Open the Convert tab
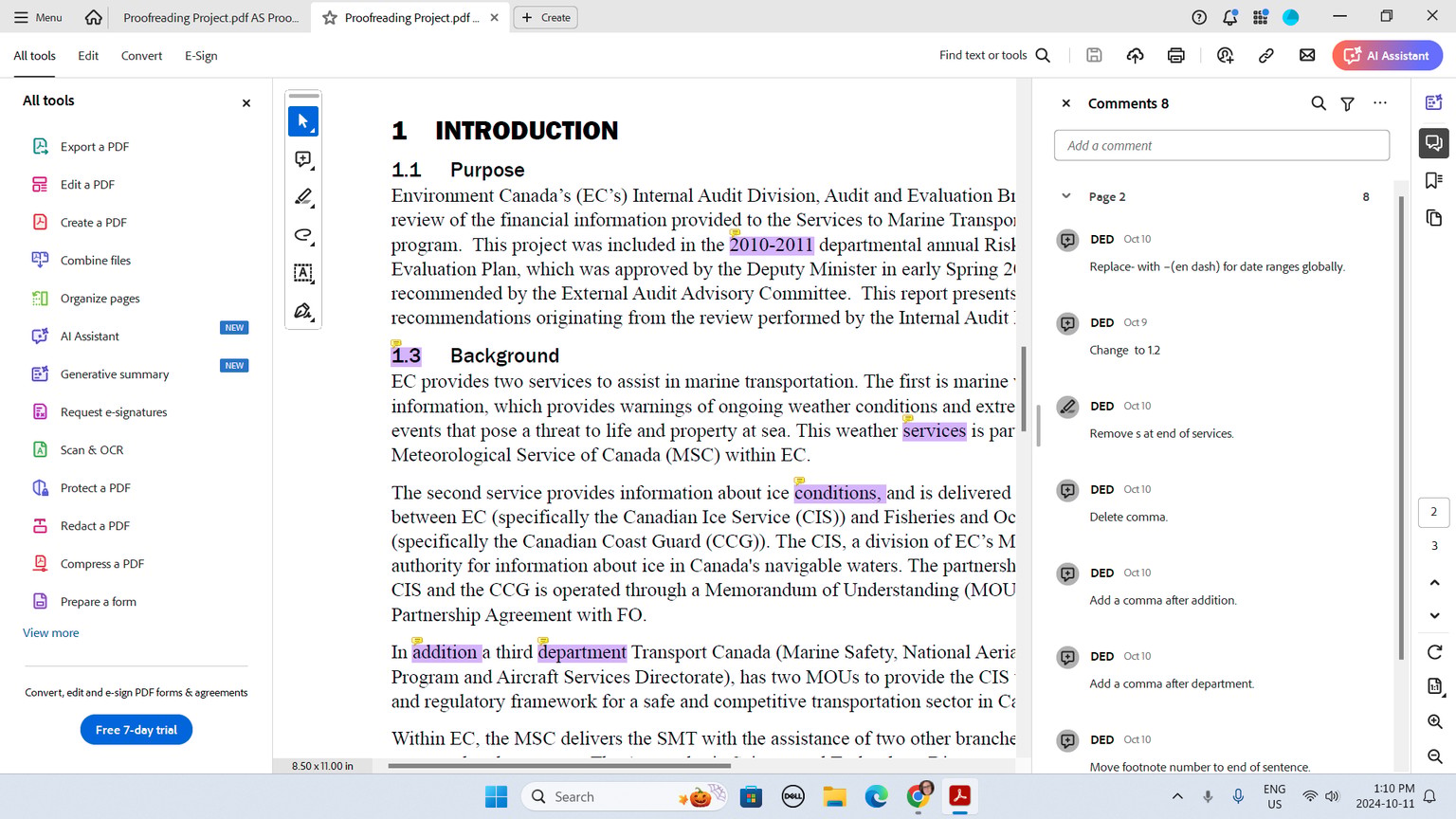This screenshot has height=819, width=1456. pyautogui.click(x=141, y=56)
